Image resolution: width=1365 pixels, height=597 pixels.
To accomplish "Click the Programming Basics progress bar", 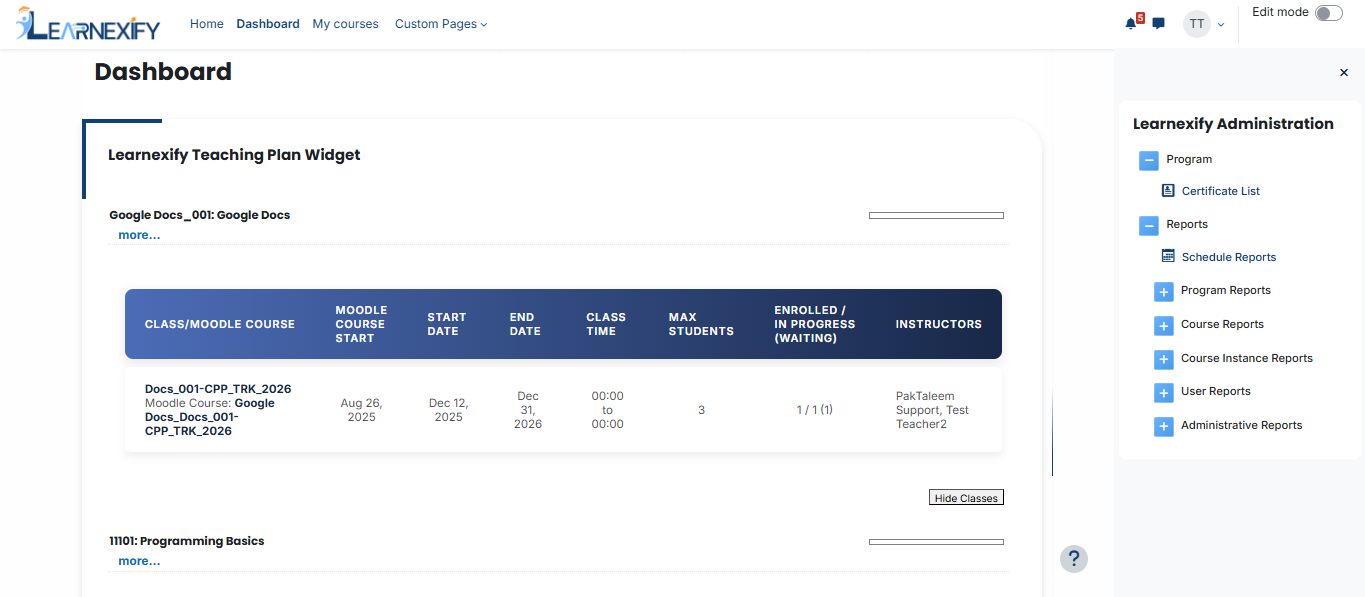I will (x=936, y=542).
